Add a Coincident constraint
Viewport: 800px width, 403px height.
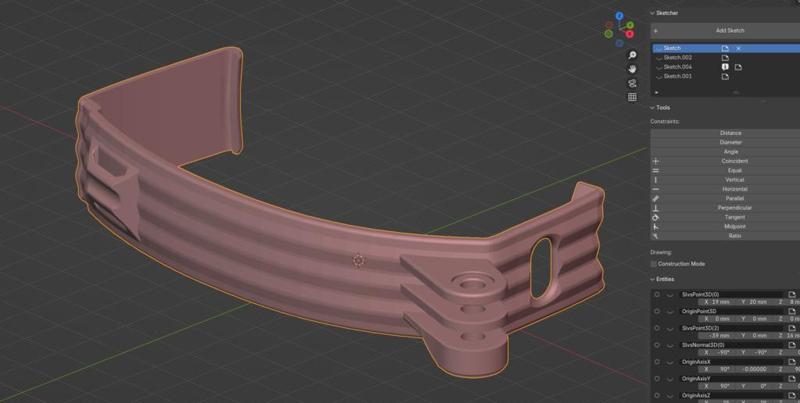(x=725, y=161)
